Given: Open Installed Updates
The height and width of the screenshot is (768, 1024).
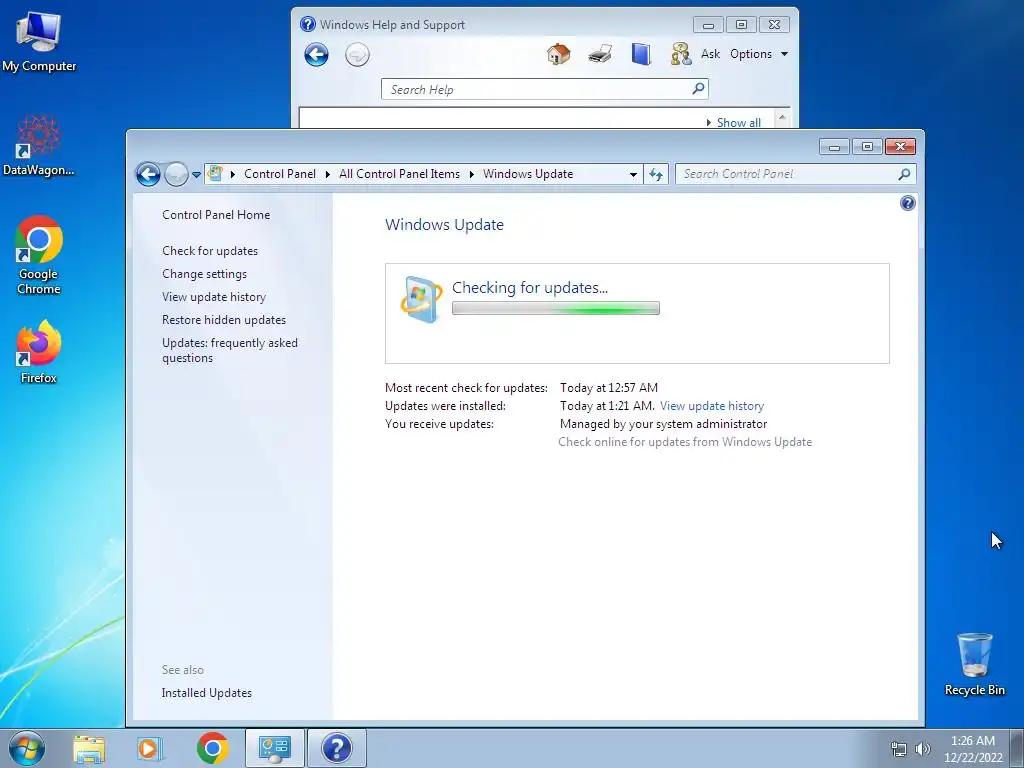Looking at the screenshot, I should click(206, 693).
